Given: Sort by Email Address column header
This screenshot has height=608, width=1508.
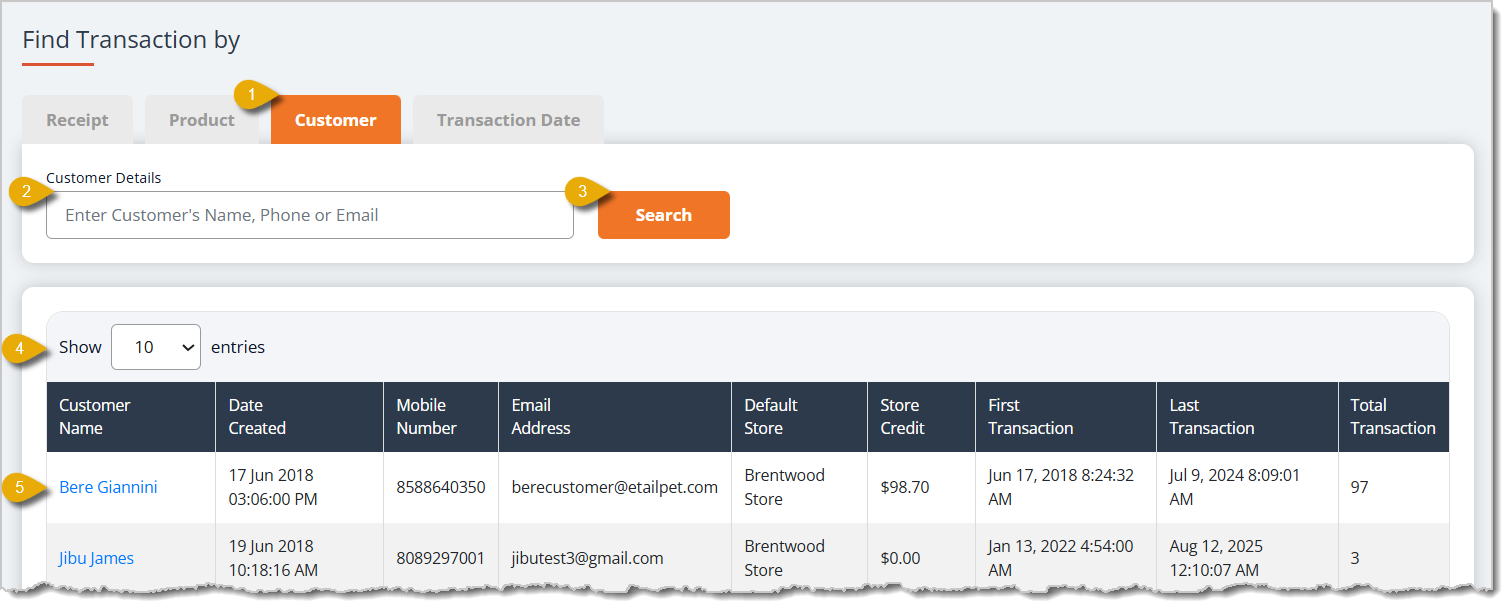Looking at the screenshot, I should pyautogui.click(x=615, y=417).
